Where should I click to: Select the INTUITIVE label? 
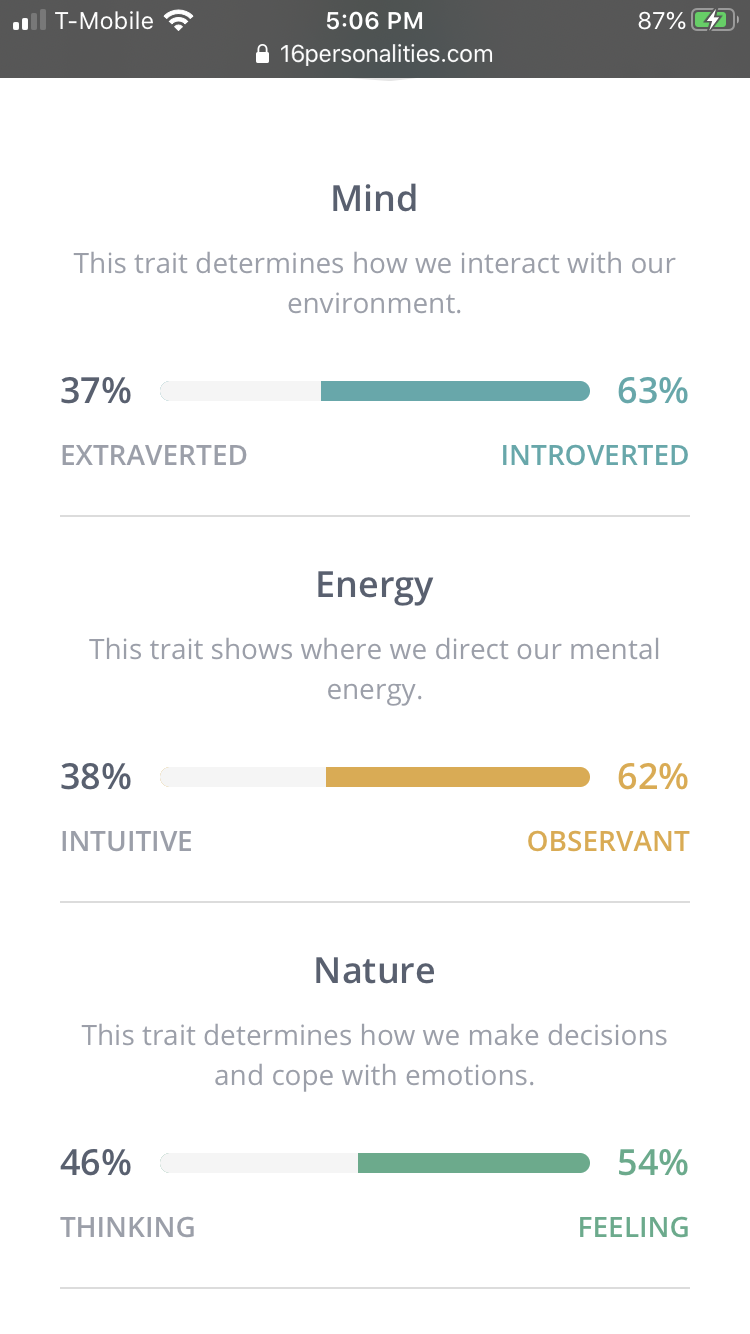tap(126, 841)
